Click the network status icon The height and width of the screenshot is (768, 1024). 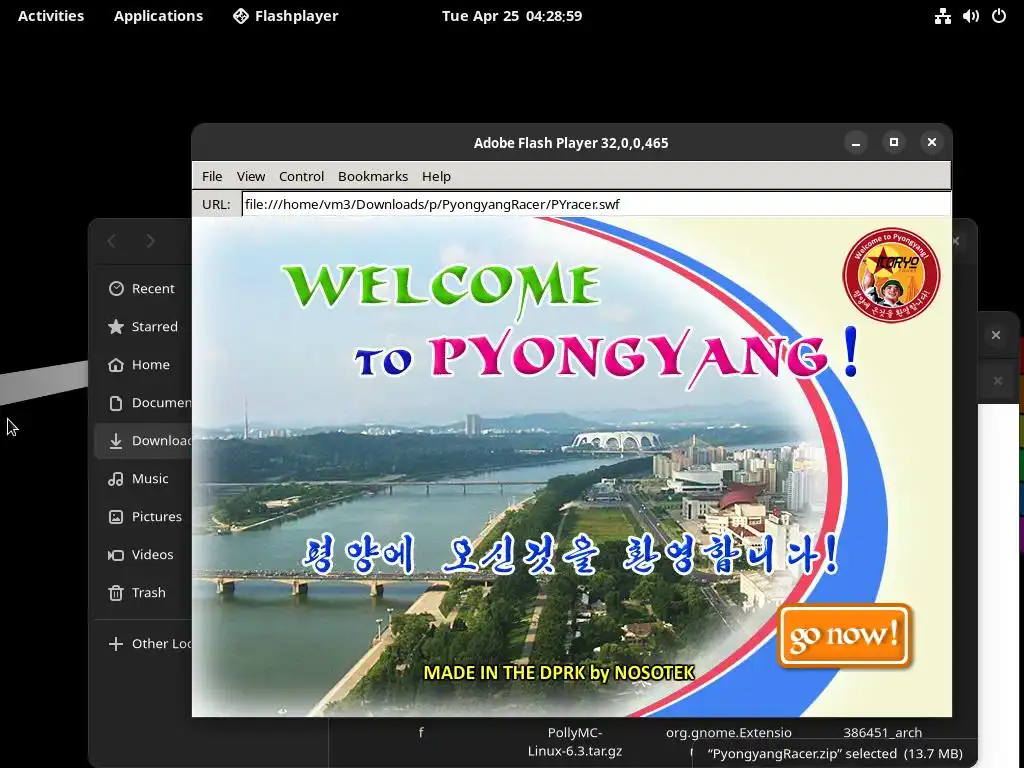click(942, 16)
